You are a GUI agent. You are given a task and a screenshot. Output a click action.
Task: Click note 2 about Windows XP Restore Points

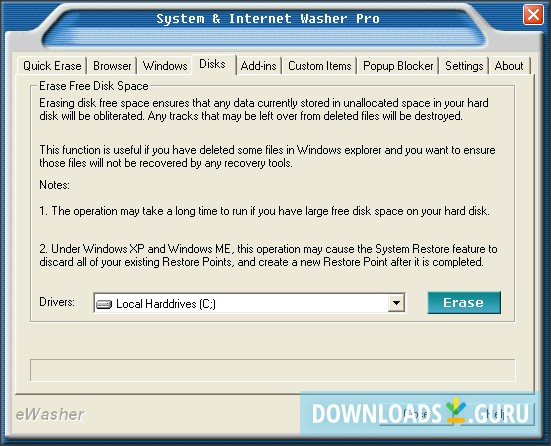tap(268, 256)
